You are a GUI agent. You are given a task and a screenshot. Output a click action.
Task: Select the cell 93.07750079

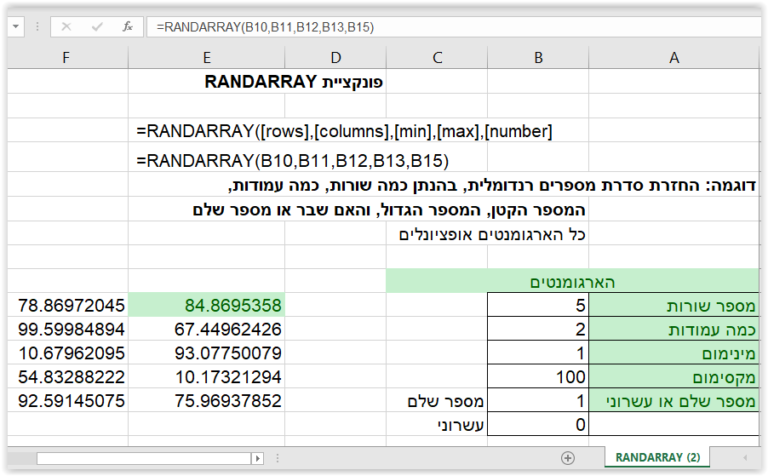click(x=207, y=353)
